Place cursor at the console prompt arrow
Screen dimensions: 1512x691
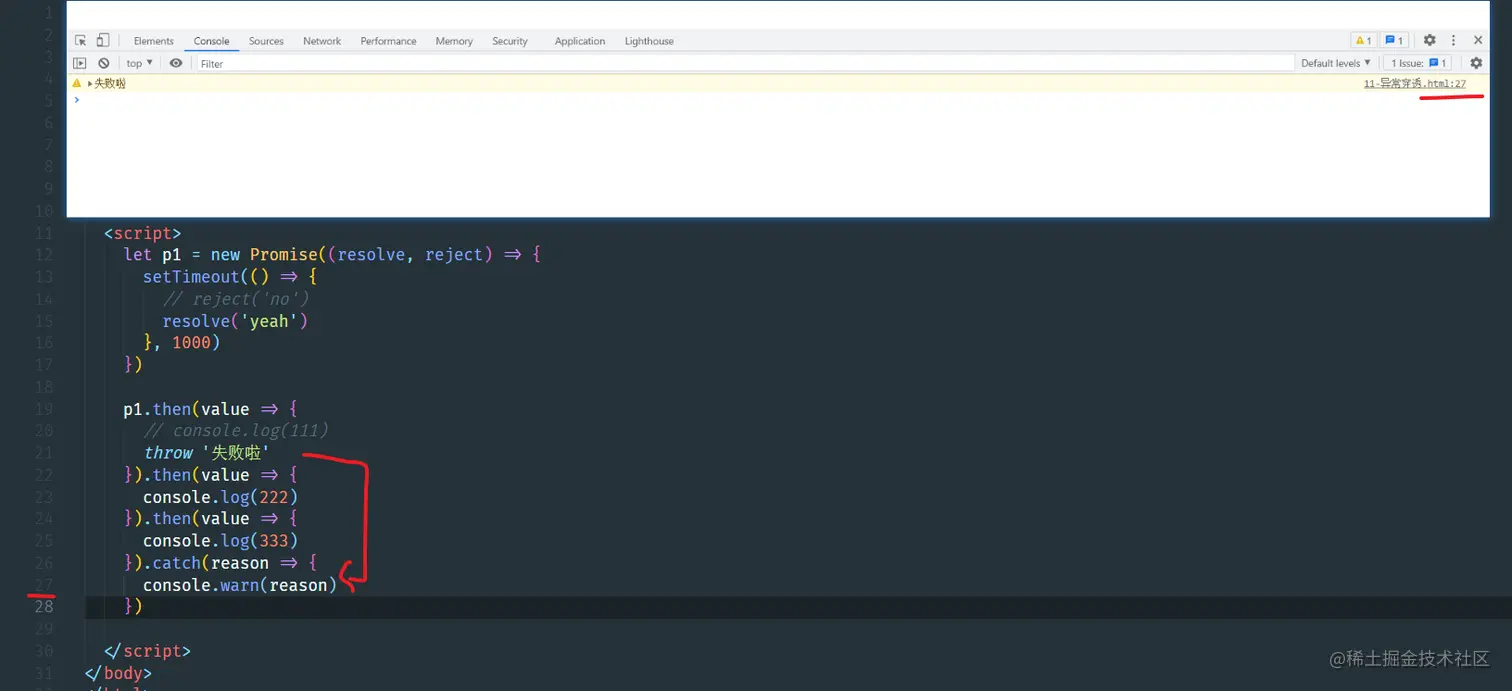(77, 99)
